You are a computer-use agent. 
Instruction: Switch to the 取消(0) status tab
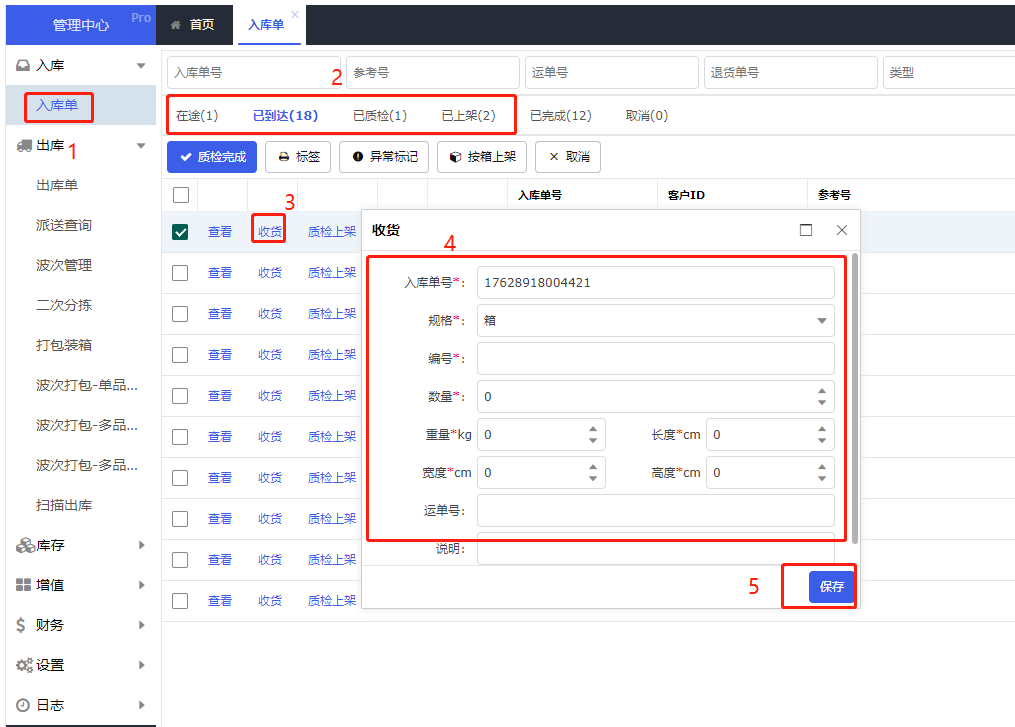point(647,116)
